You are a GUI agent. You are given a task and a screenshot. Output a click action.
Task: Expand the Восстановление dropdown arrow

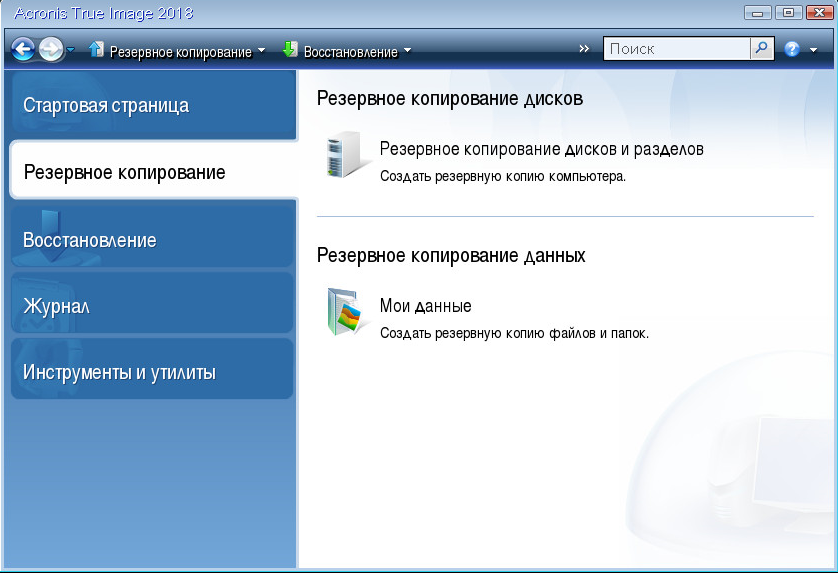407,50
